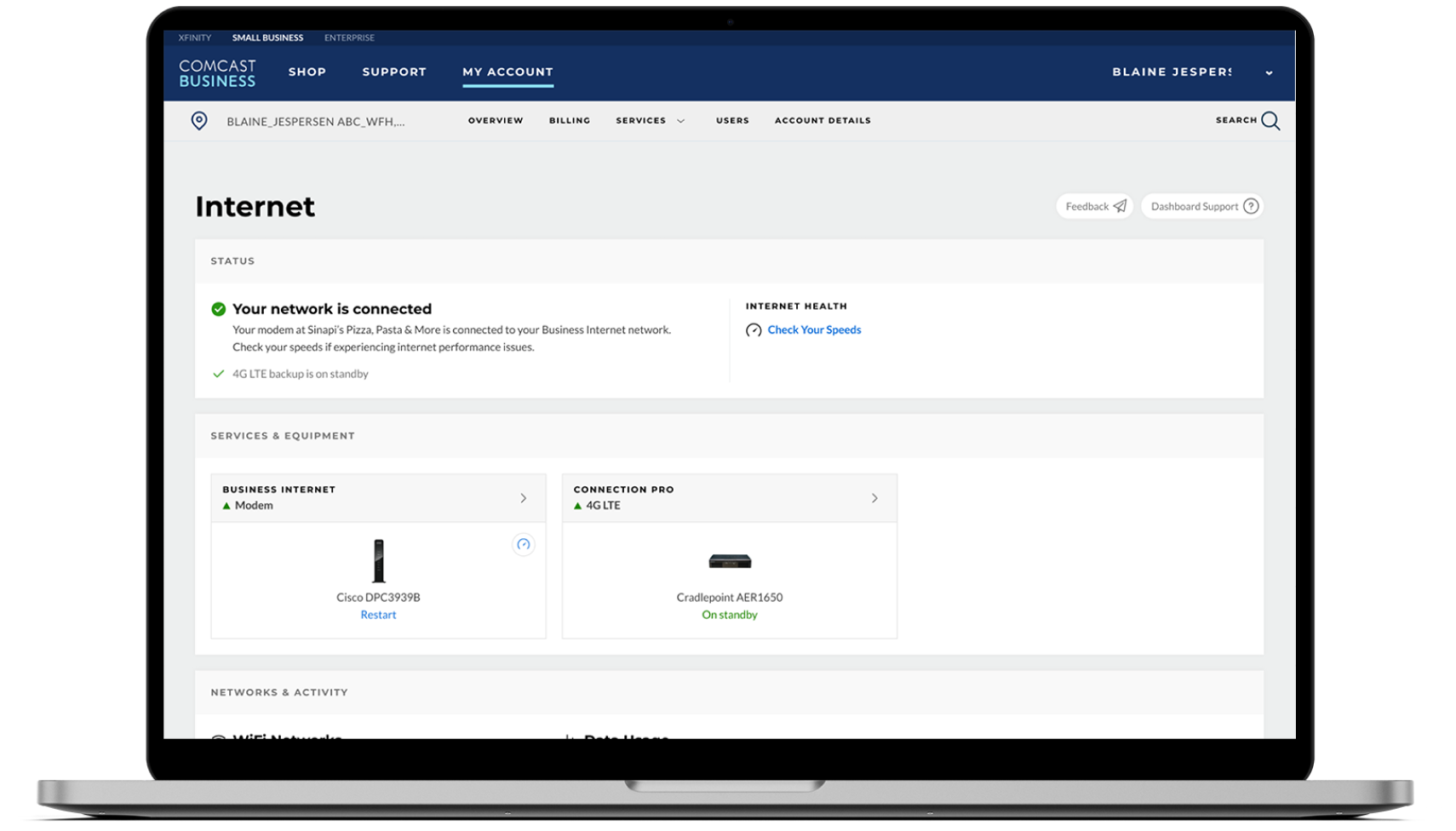
Task: Switch to the Enterprise site link
Action: coord(349,37)
